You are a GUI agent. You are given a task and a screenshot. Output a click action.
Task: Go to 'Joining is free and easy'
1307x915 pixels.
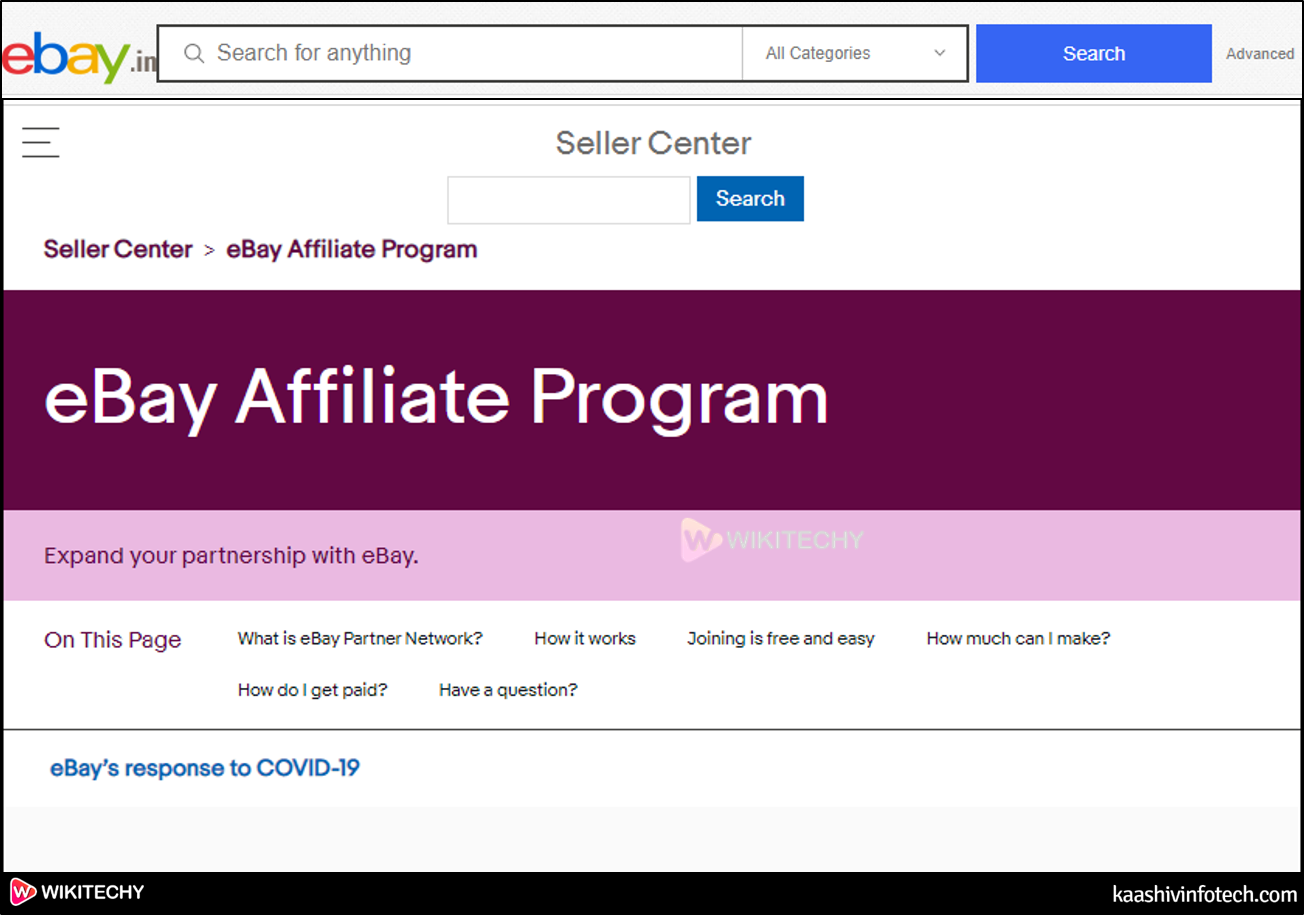tap(780, 638)
